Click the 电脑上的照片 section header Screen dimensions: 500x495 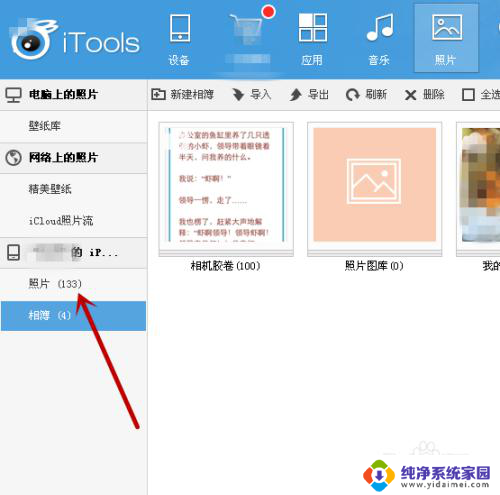[73, 95]
